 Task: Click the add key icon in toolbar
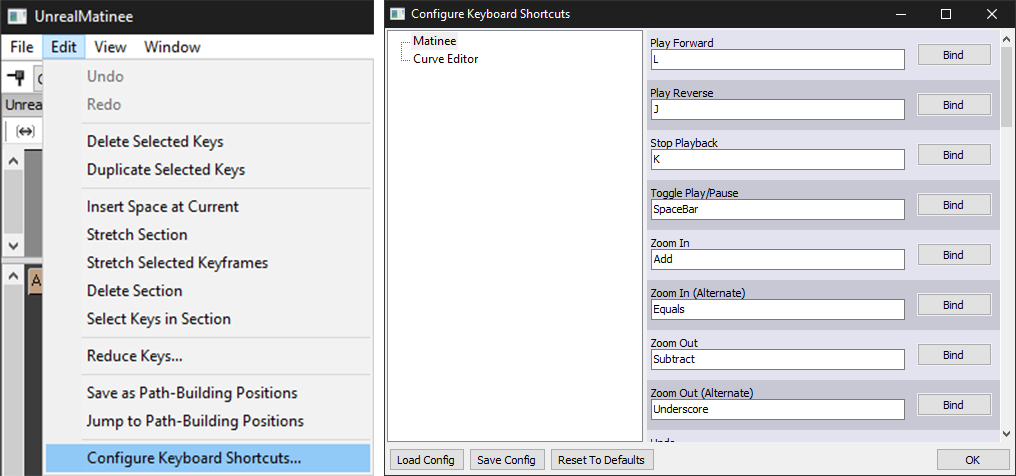pos(16,77)
